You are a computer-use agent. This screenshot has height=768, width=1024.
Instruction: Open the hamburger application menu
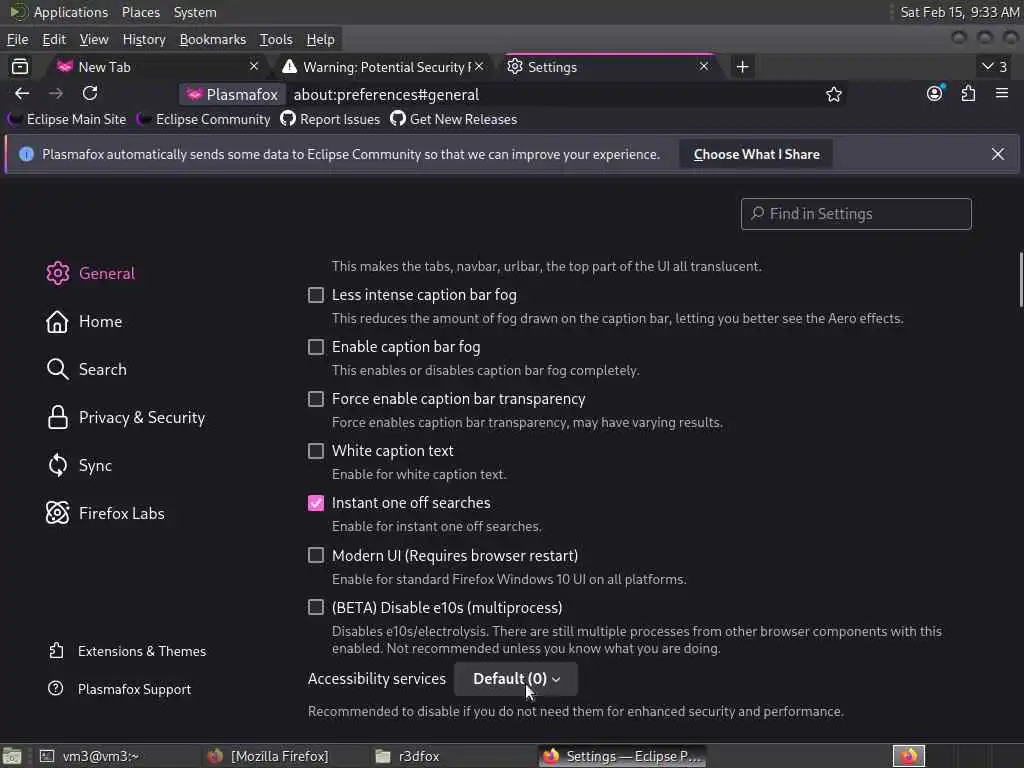(x=1002, y=94)
